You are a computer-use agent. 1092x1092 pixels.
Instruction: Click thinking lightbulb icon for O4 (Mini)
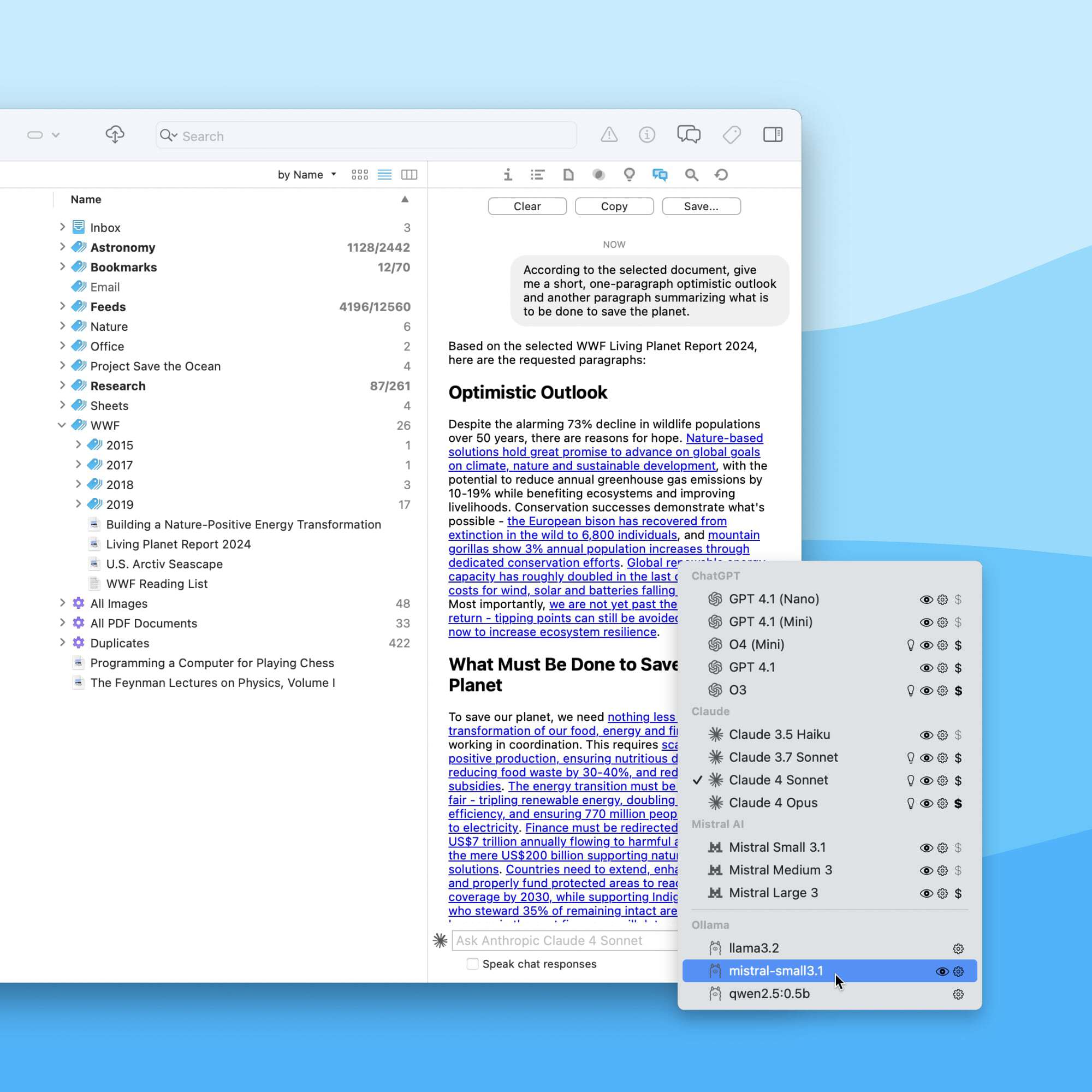click(911, 645)
